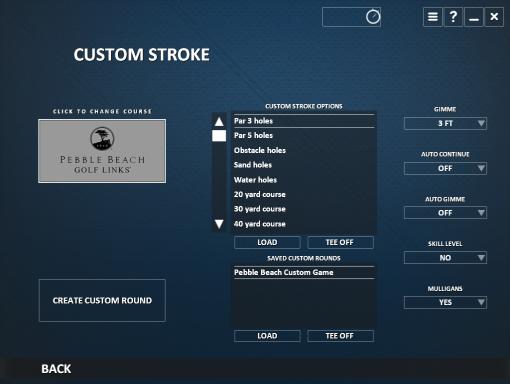Change the Skill Level dropdown
Viewport: 510px width, 384px height.
[445, 258]
